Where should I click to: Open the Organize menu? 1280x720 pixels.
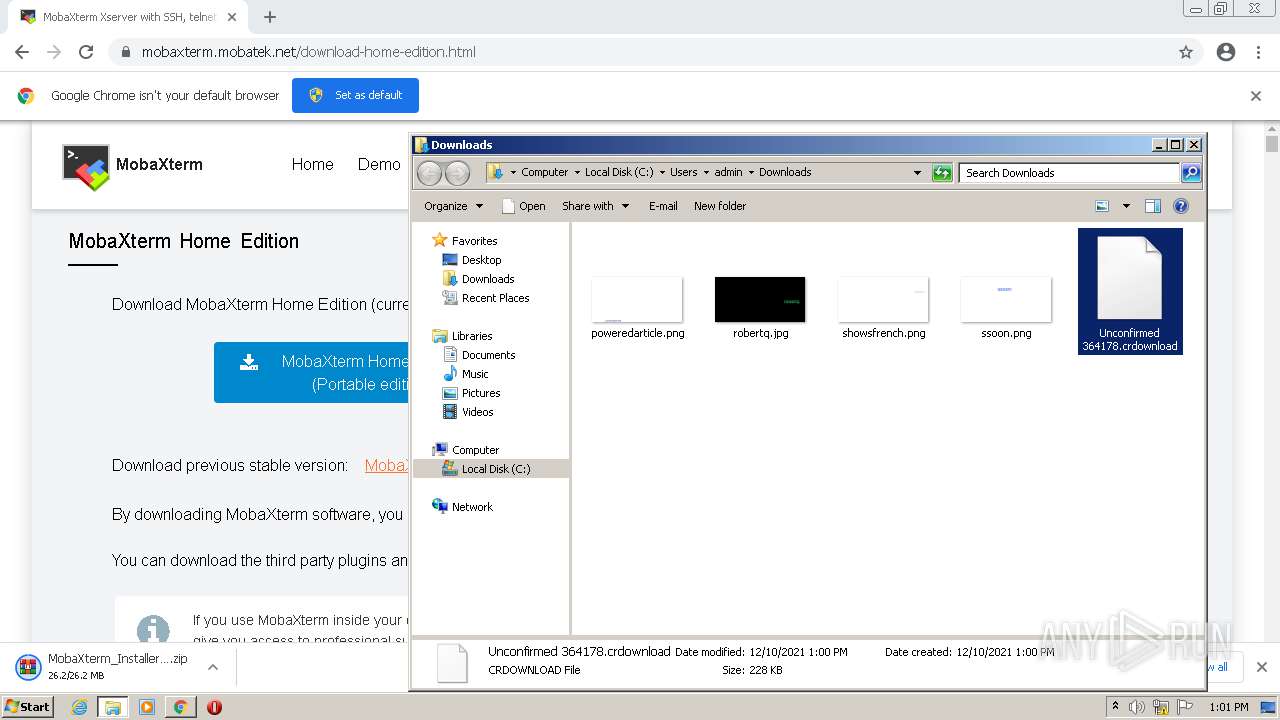pyautogui.click(x=453, y=206)
